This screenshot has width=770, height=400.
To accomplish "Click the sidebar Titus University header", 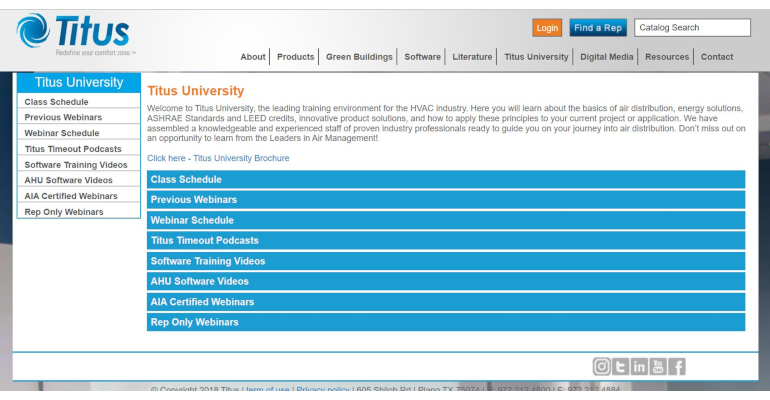I will pos(79,82).
